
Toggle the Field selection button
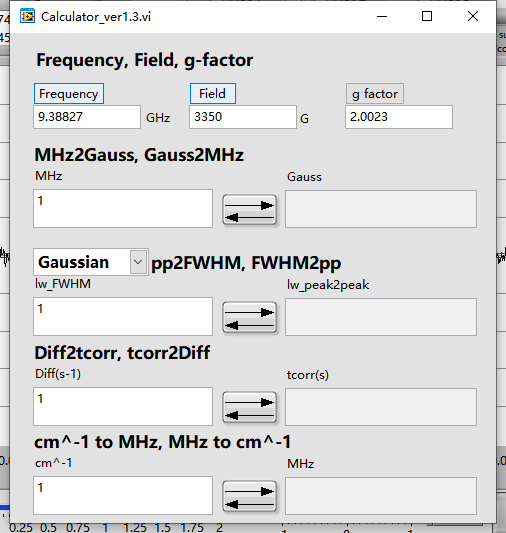[x=213, y=93]
